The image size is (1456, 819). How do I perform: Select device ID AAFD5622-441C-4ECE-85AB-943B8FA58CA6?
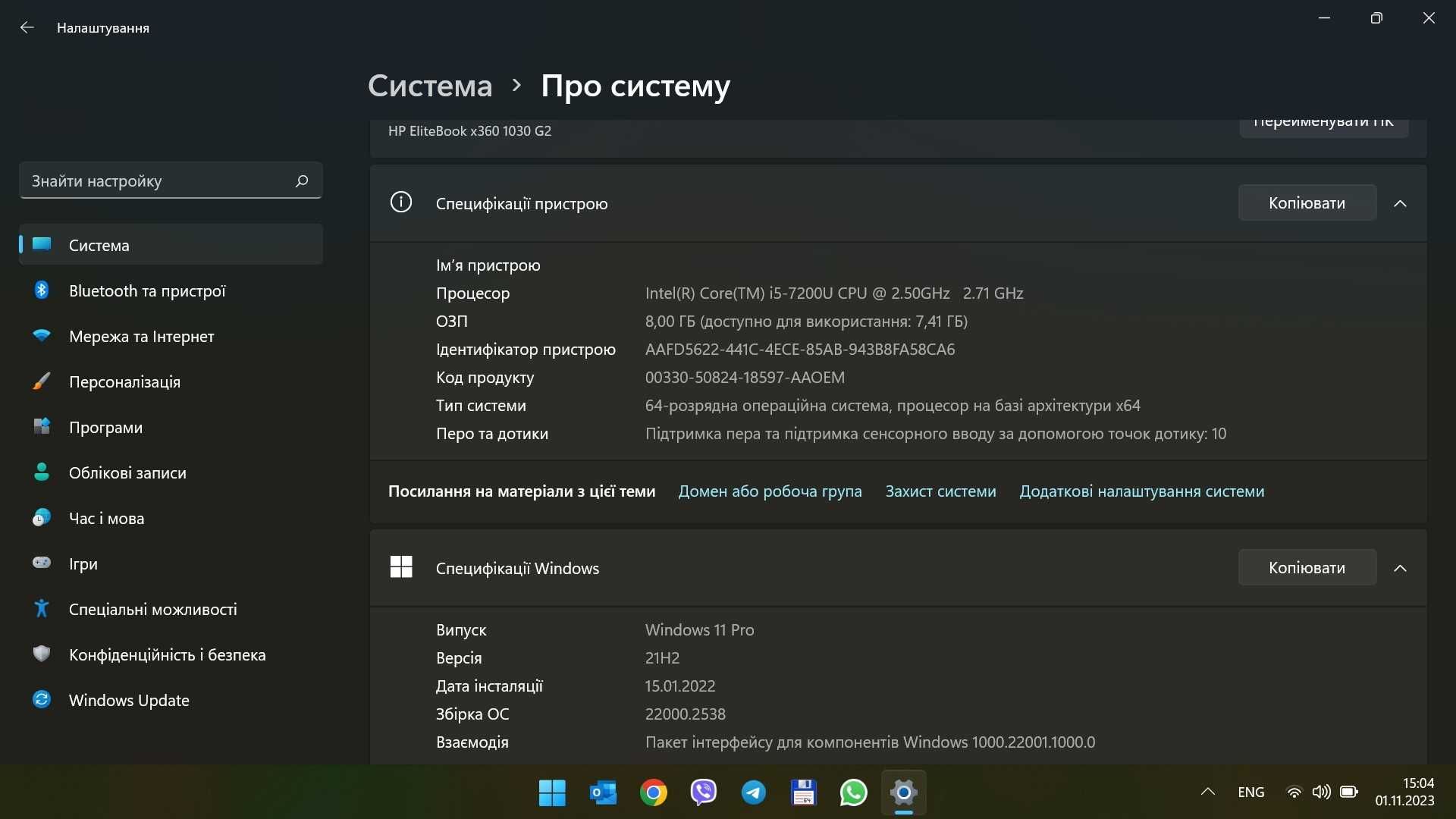[800, 350]
